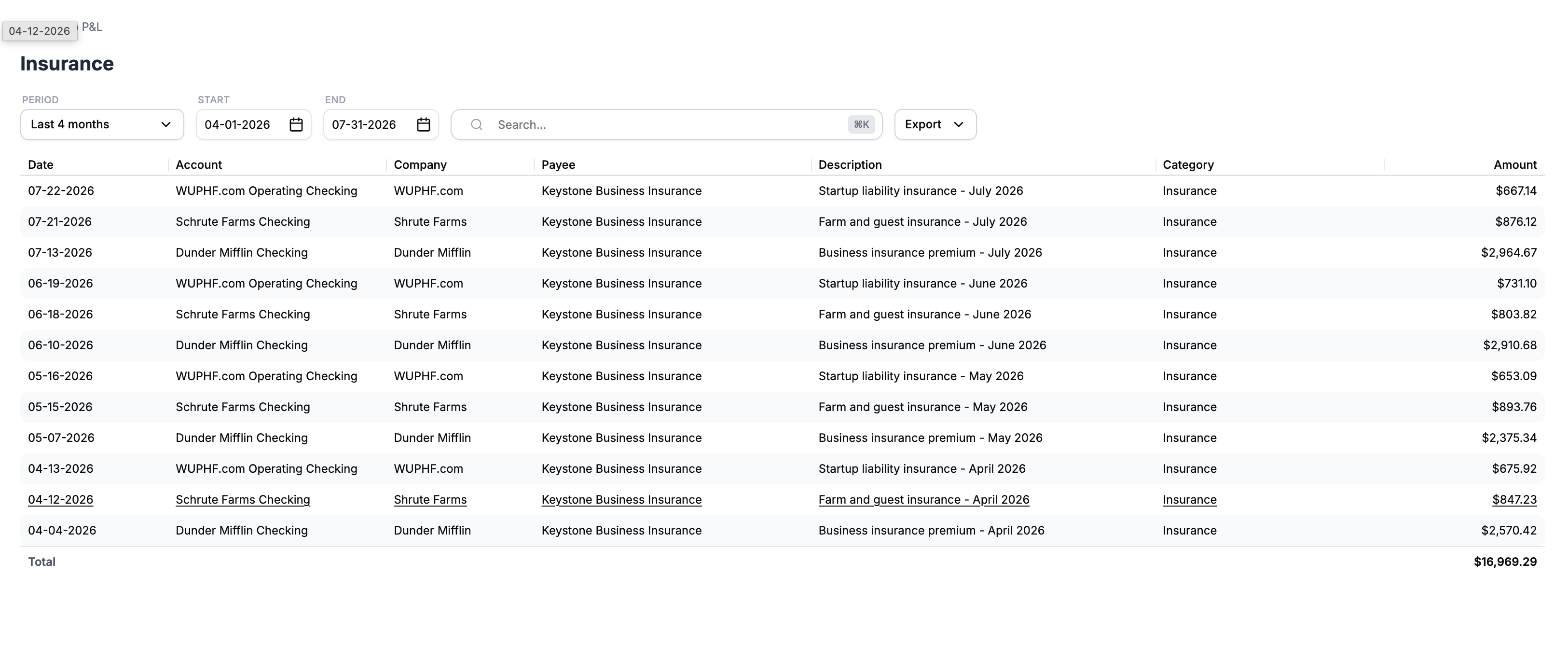Select the 04-13-2026 date cell
Image resolution: width=1568 pixels, height=659 pixels.
click(x=60, y=469)
